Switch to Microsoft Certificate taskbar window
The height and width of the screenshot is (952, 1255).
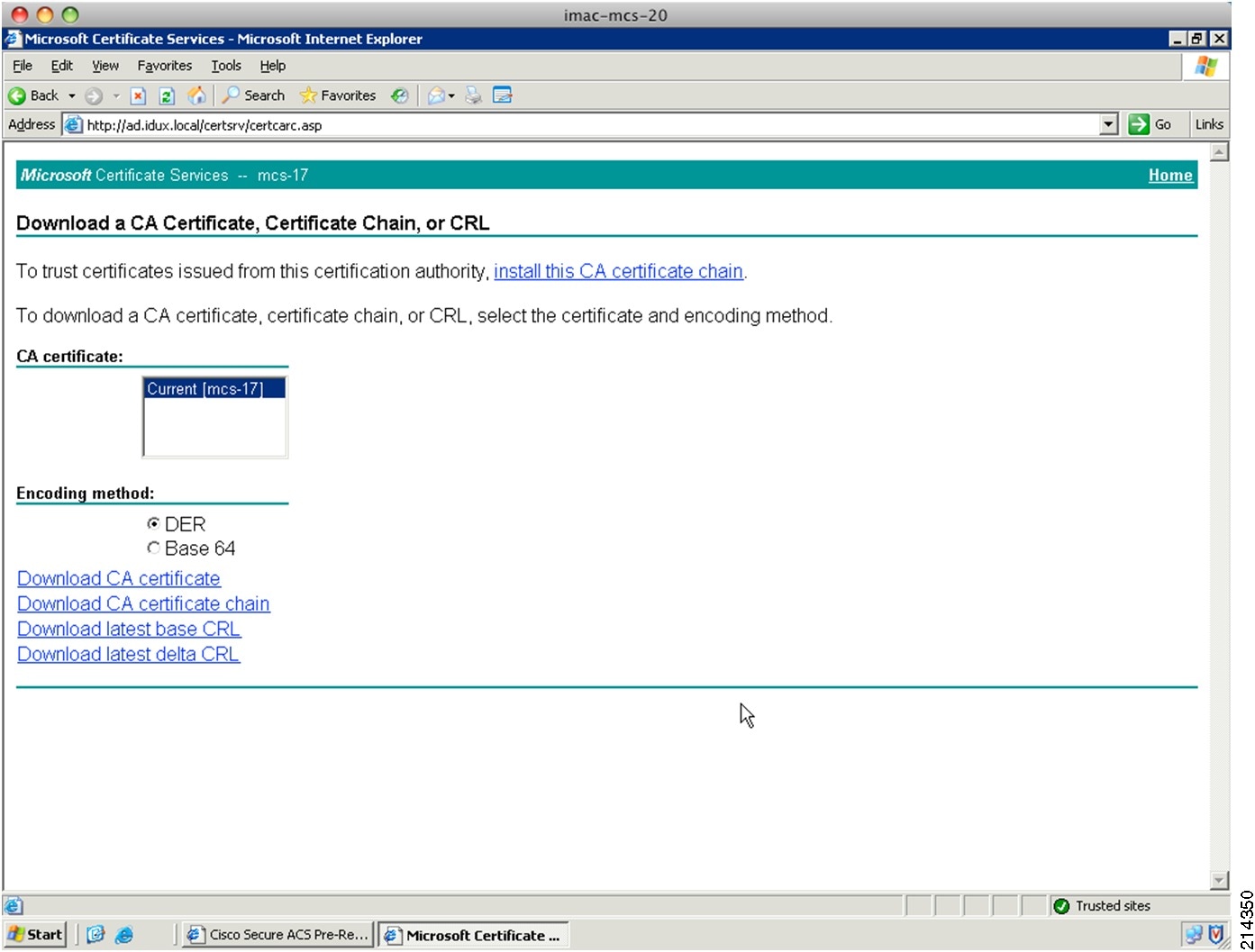474,935
